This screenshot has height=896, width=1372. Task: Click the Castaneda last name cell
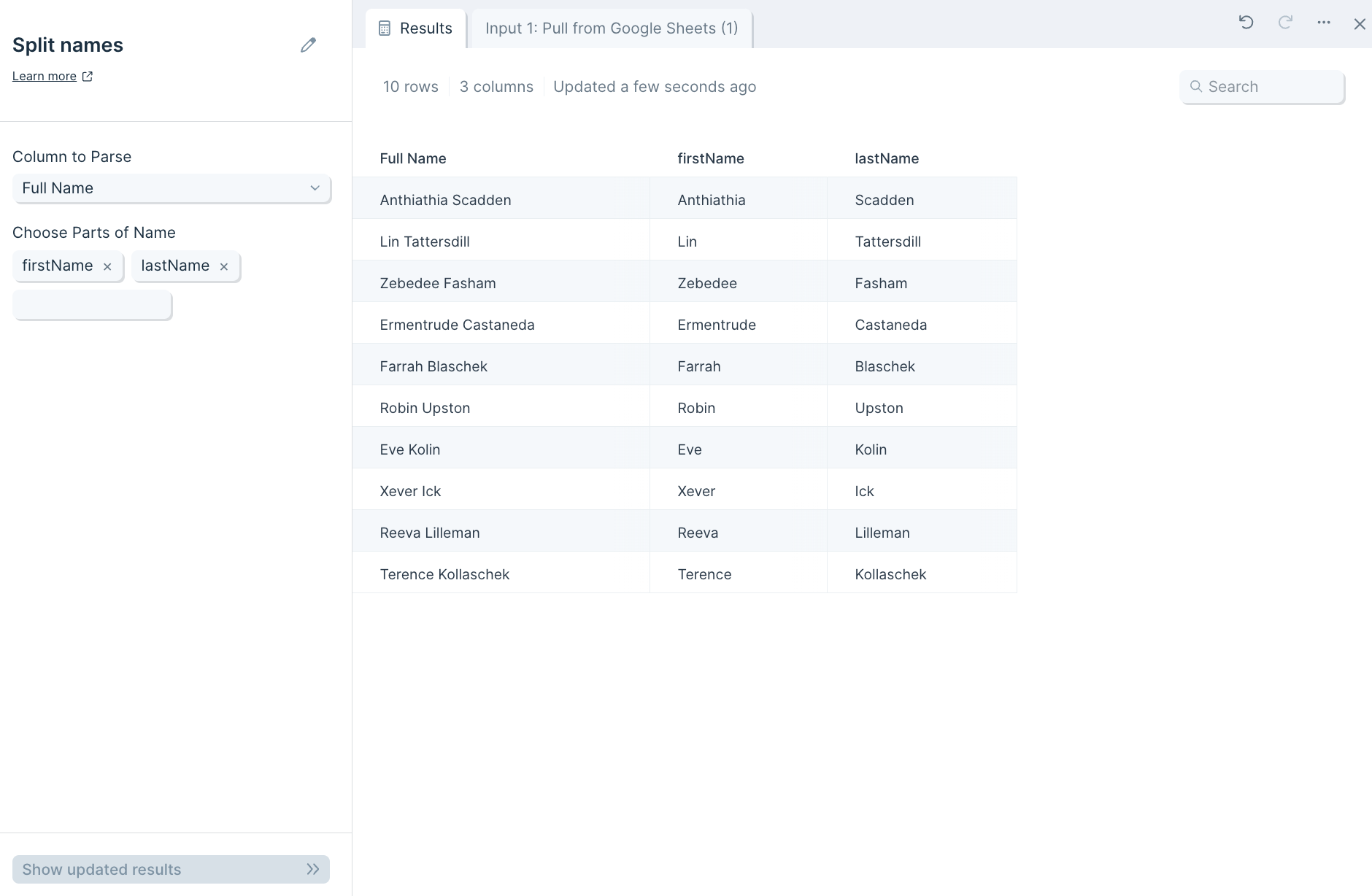click(922, 323)
